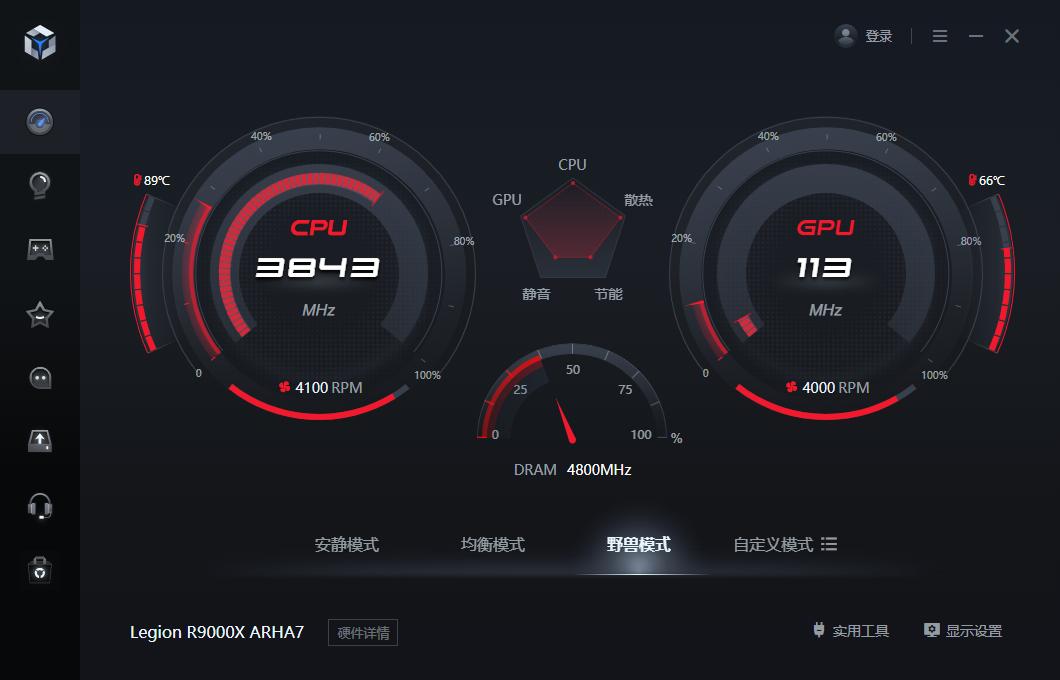This screenshot has height=680, width=1060.
Task: Expand the 自定义模式 list icon
Action: 829,544
